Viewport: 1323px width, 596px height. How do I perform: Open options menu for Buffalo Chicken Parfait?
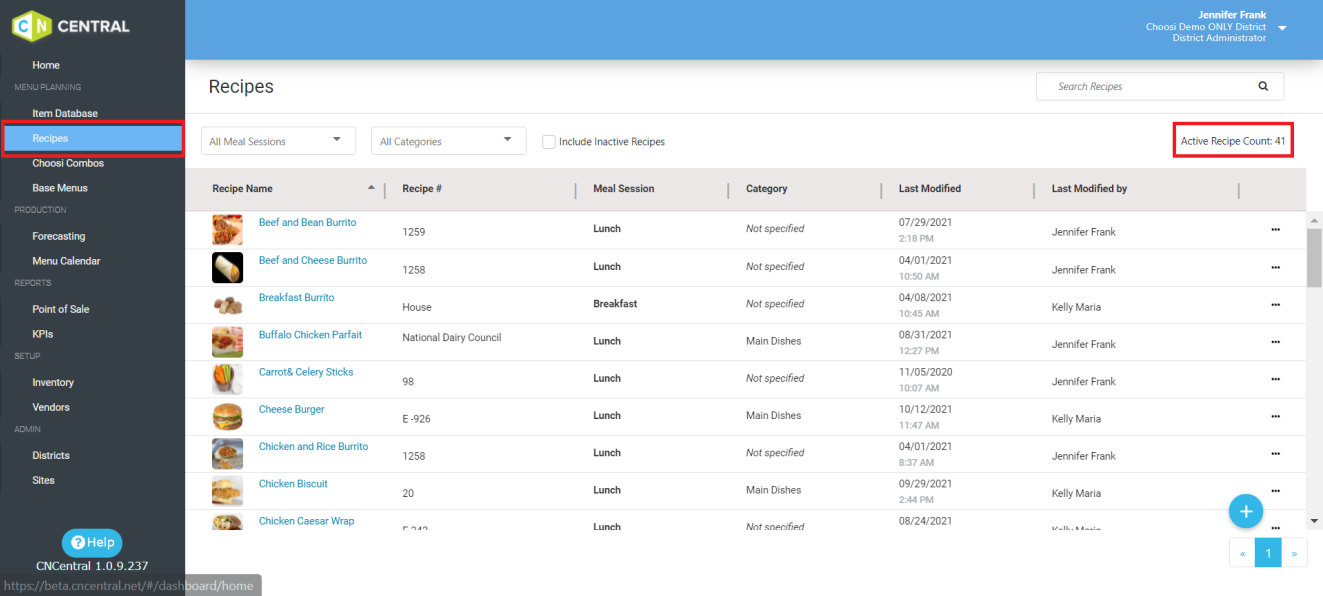click(x=1275, y=342)
